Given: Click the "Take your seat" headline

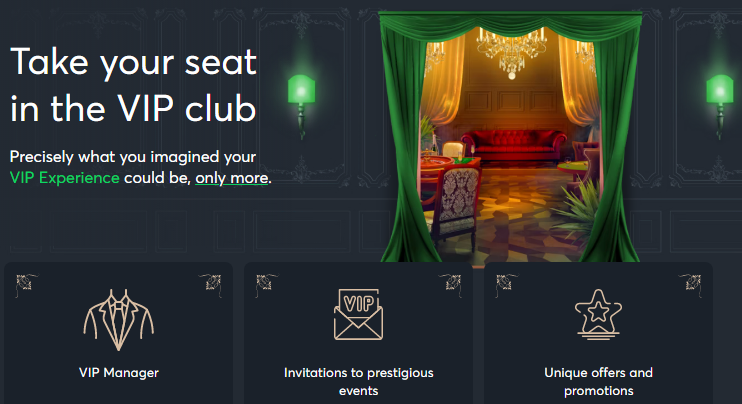Looking at the screenshot, I should point(133,62).
